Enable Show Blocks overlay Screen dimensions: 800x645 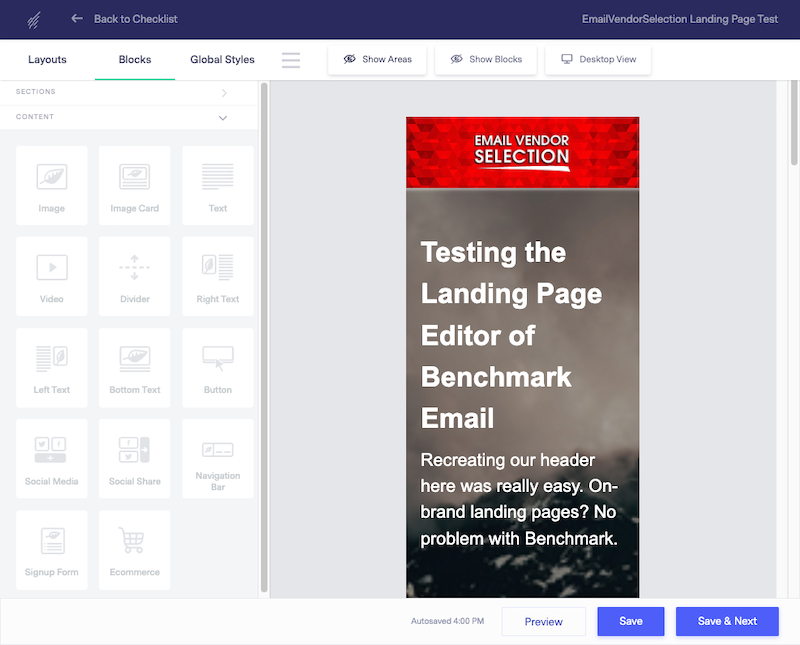pyautogui.click(x=486, y=59)
